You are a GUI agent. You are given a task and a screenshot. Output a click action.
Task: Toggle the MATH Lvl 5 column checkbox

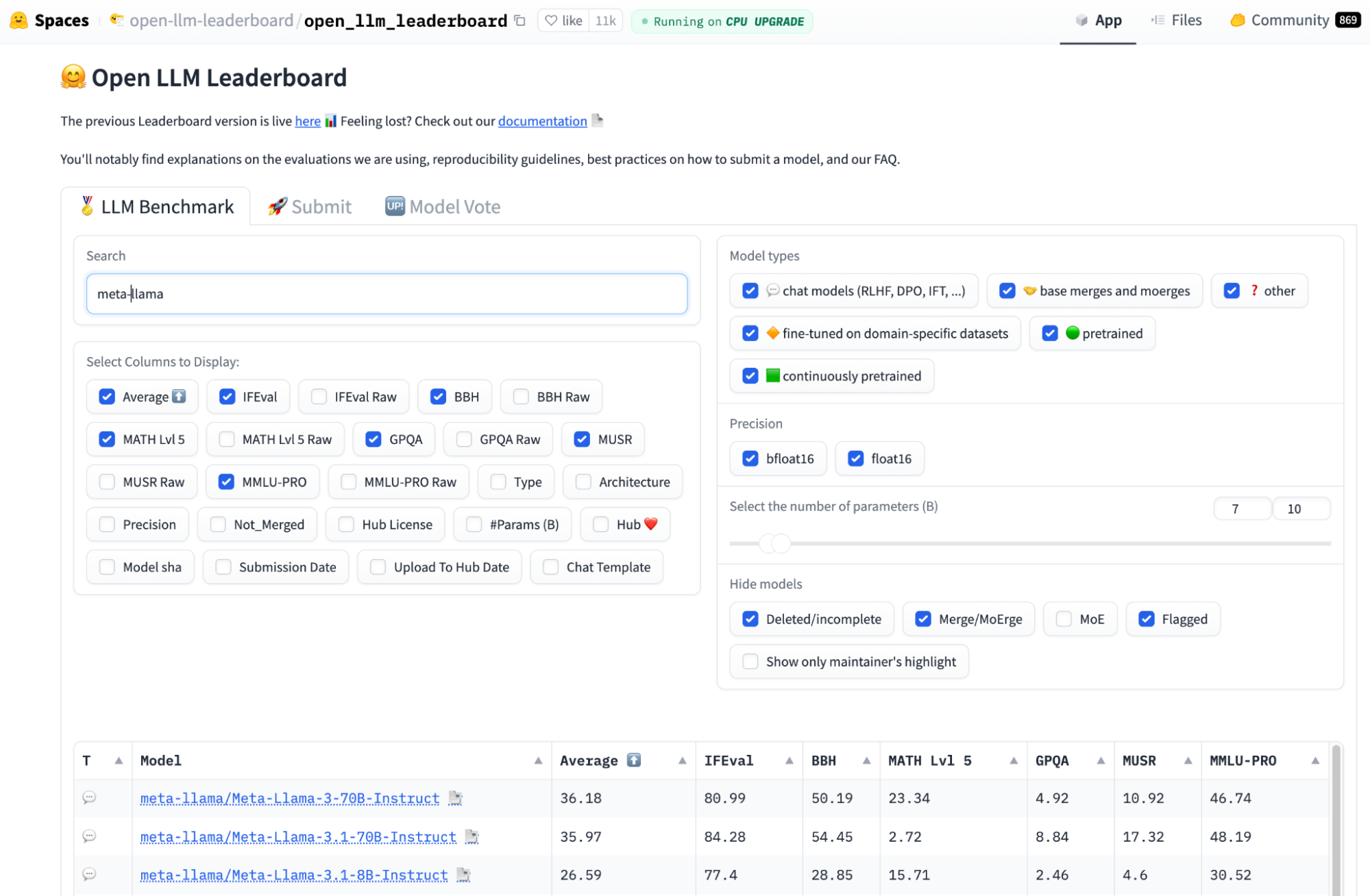click(107, 439)
